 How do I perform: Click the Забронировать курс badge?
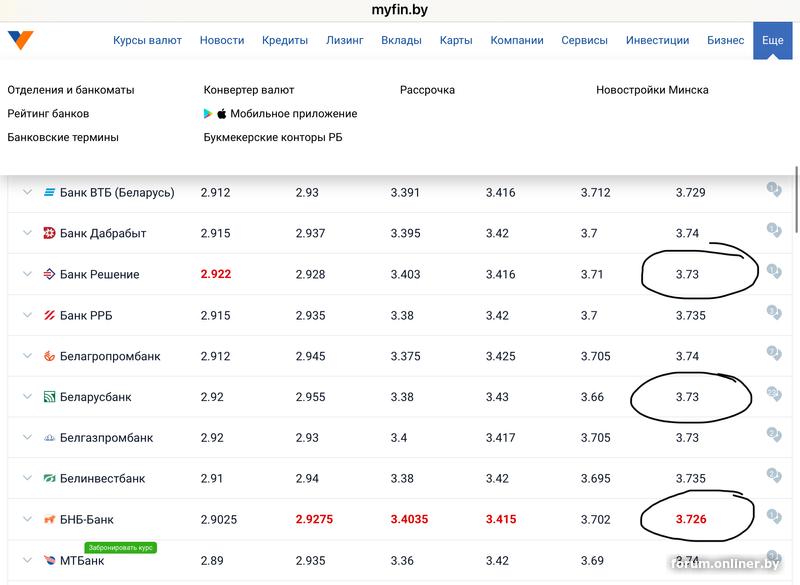pyautogui.click(x=120, y=548)
